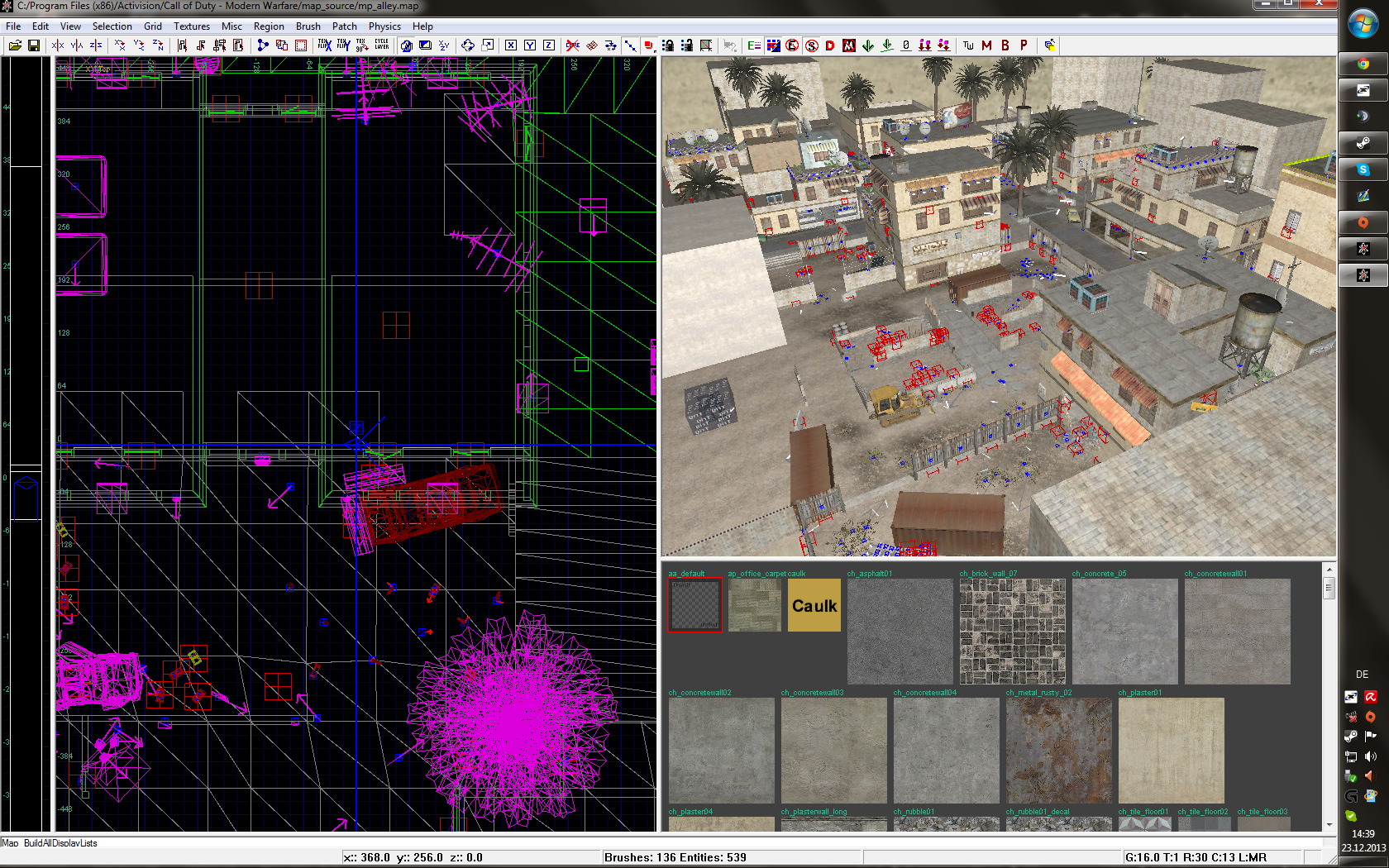The image size is (1389, 868).
Task: Click the Save map floppy icon
Action: pos(34,45)
